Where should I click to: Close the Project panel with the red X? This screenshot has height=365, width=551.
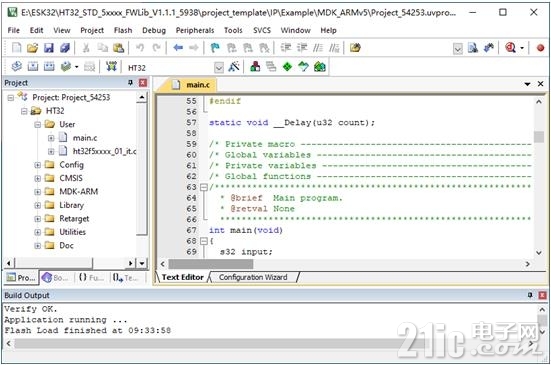[x=143, y=83]
